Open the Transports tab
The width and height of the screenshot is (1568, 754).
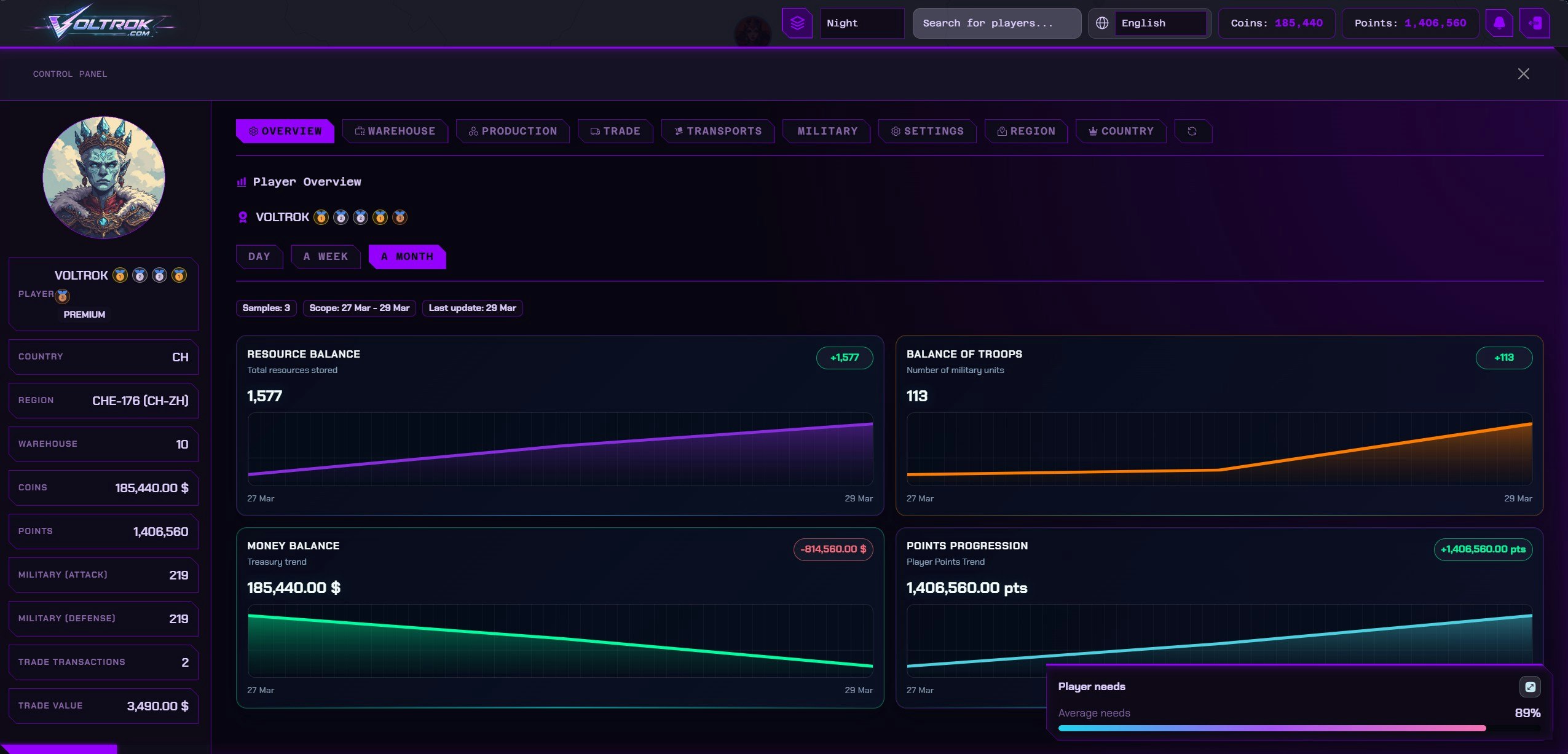[717, 132]
